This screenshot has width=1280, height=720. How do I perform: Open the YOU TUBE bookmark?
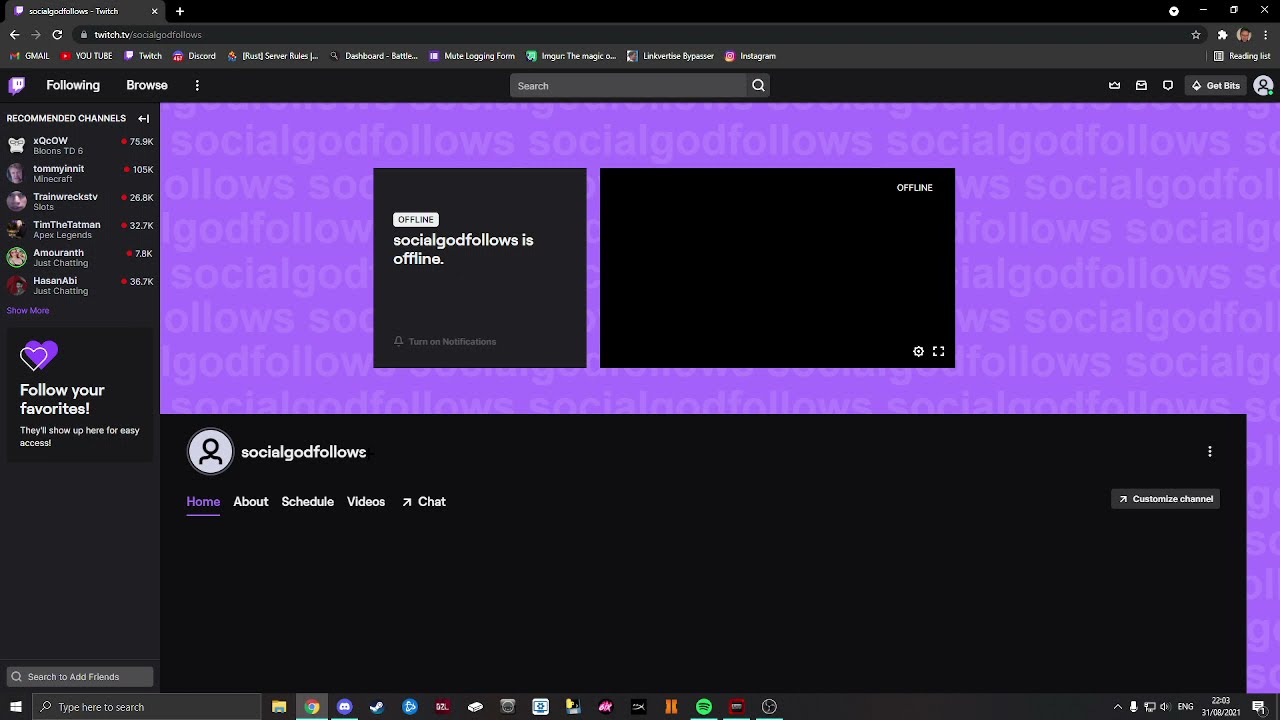pyautogui.click(x=87, y=56)
